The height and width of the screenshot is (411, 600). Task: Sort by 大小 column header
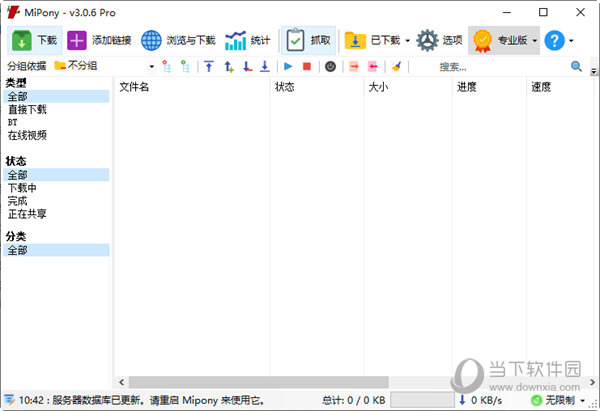pos(408,87)
